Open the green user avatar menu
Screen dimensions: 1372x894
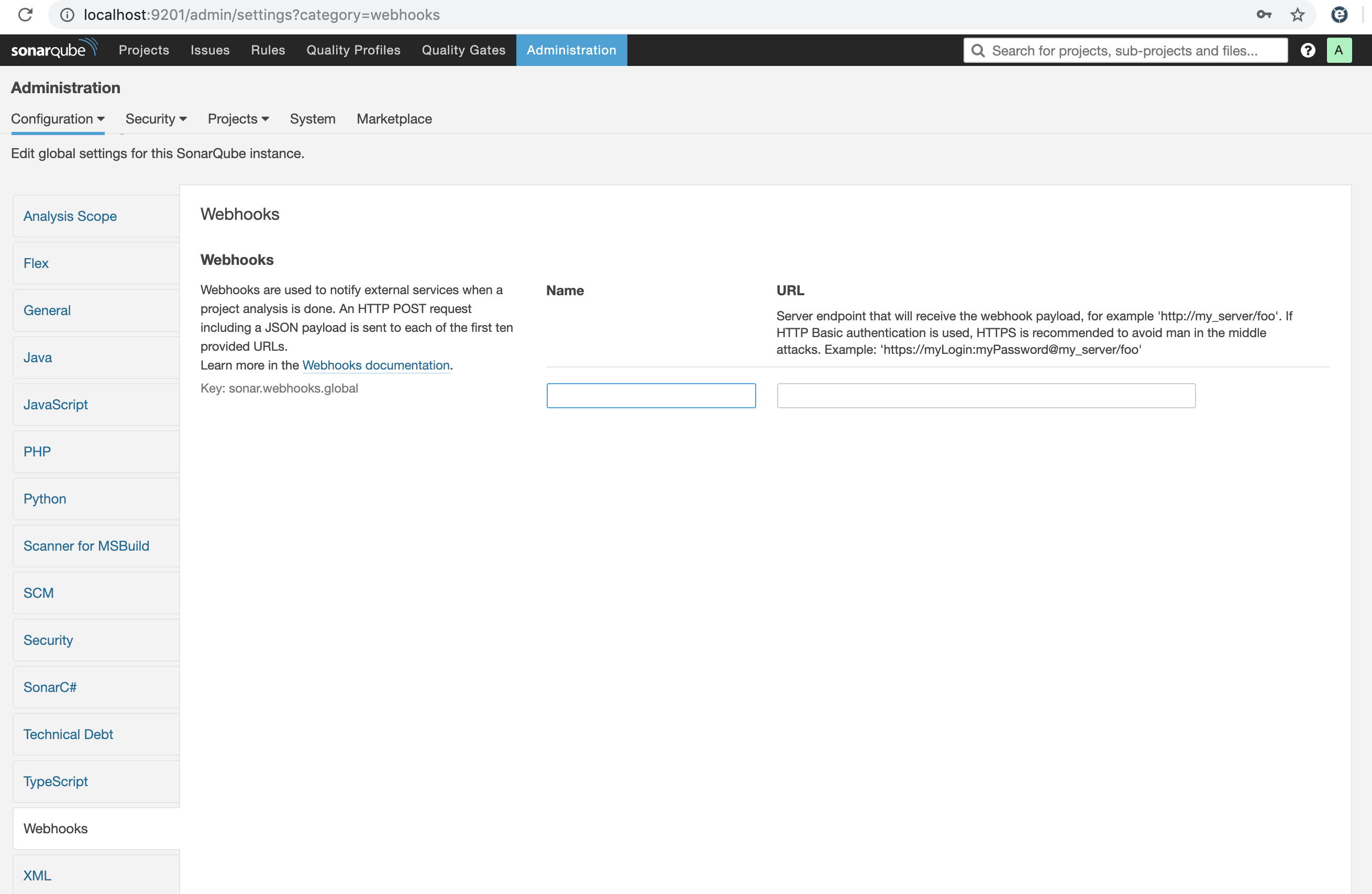(x=1338, y=50)
